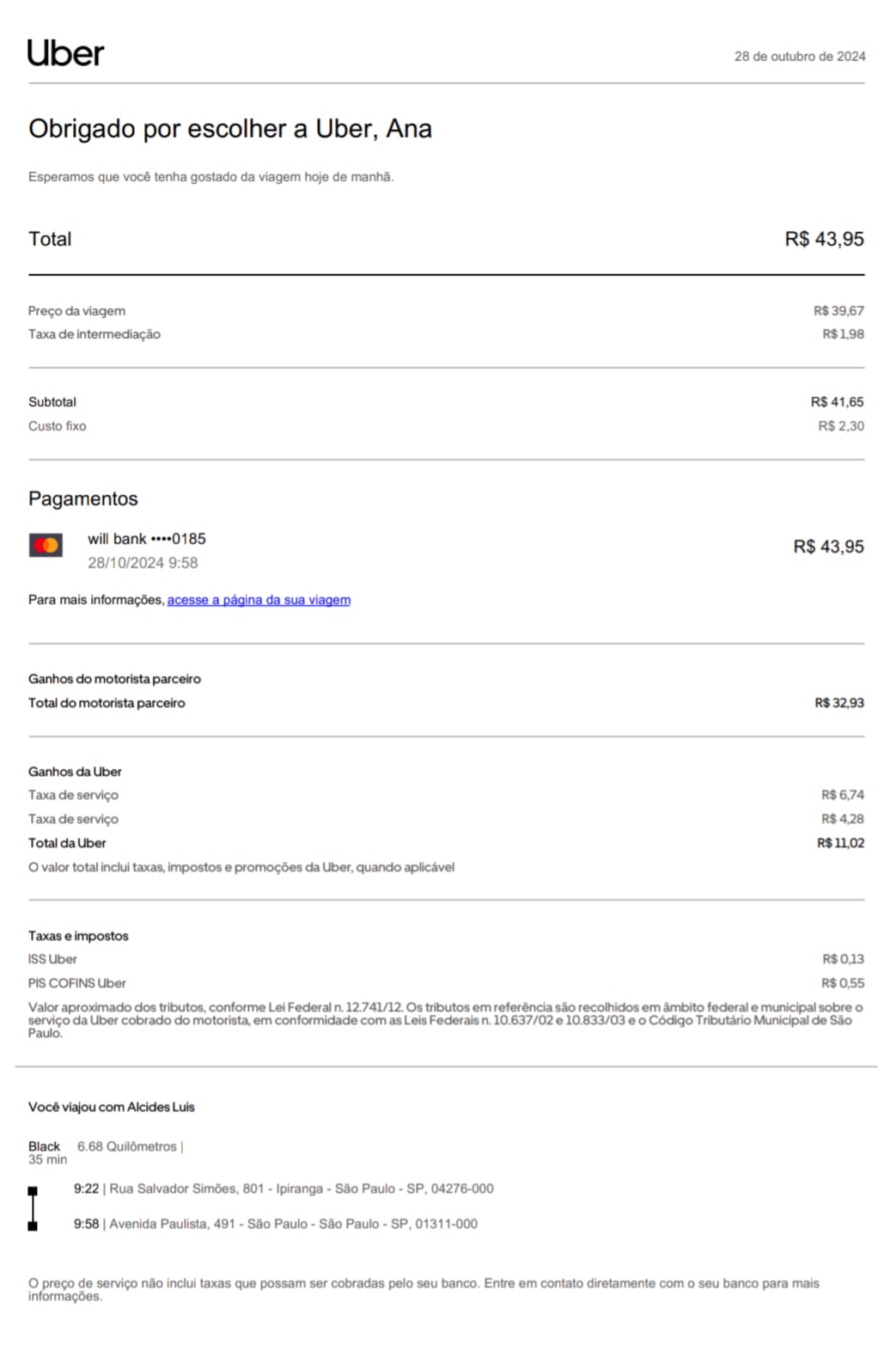The image size is (896, 1351).
Task: Select the Total da Uber amount R$11,02
Action: click(x=840, y=843)
